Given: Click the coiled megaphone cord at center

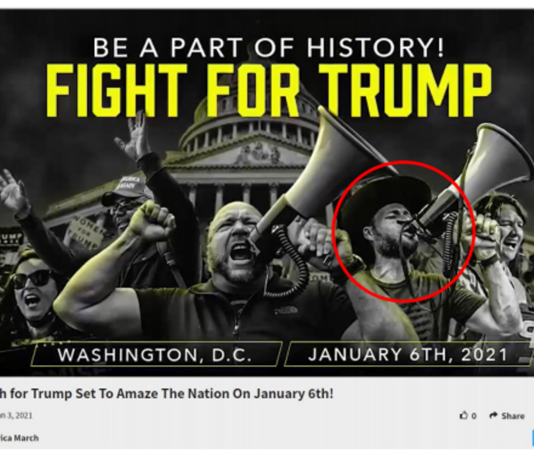Looking at the screenshot, I should pos(289,259).
